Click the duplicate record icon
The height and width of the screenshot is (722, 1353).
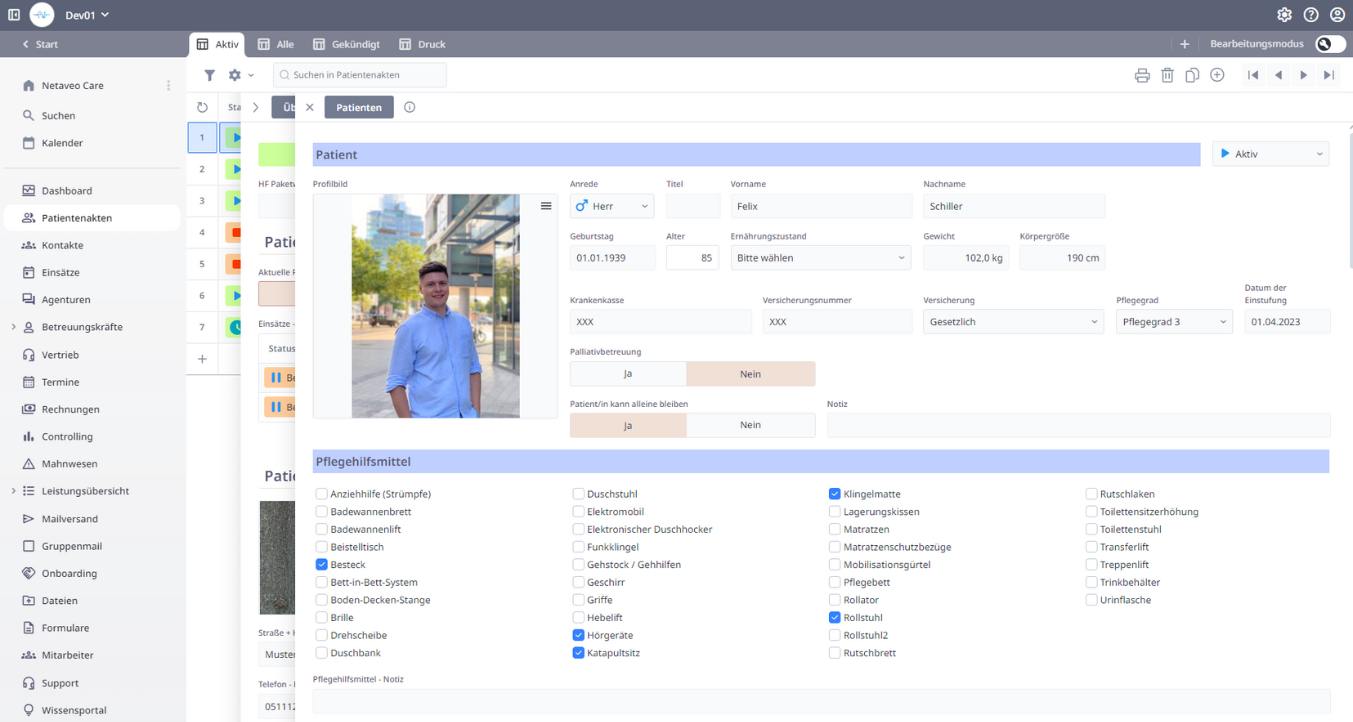pos(1192,75)
